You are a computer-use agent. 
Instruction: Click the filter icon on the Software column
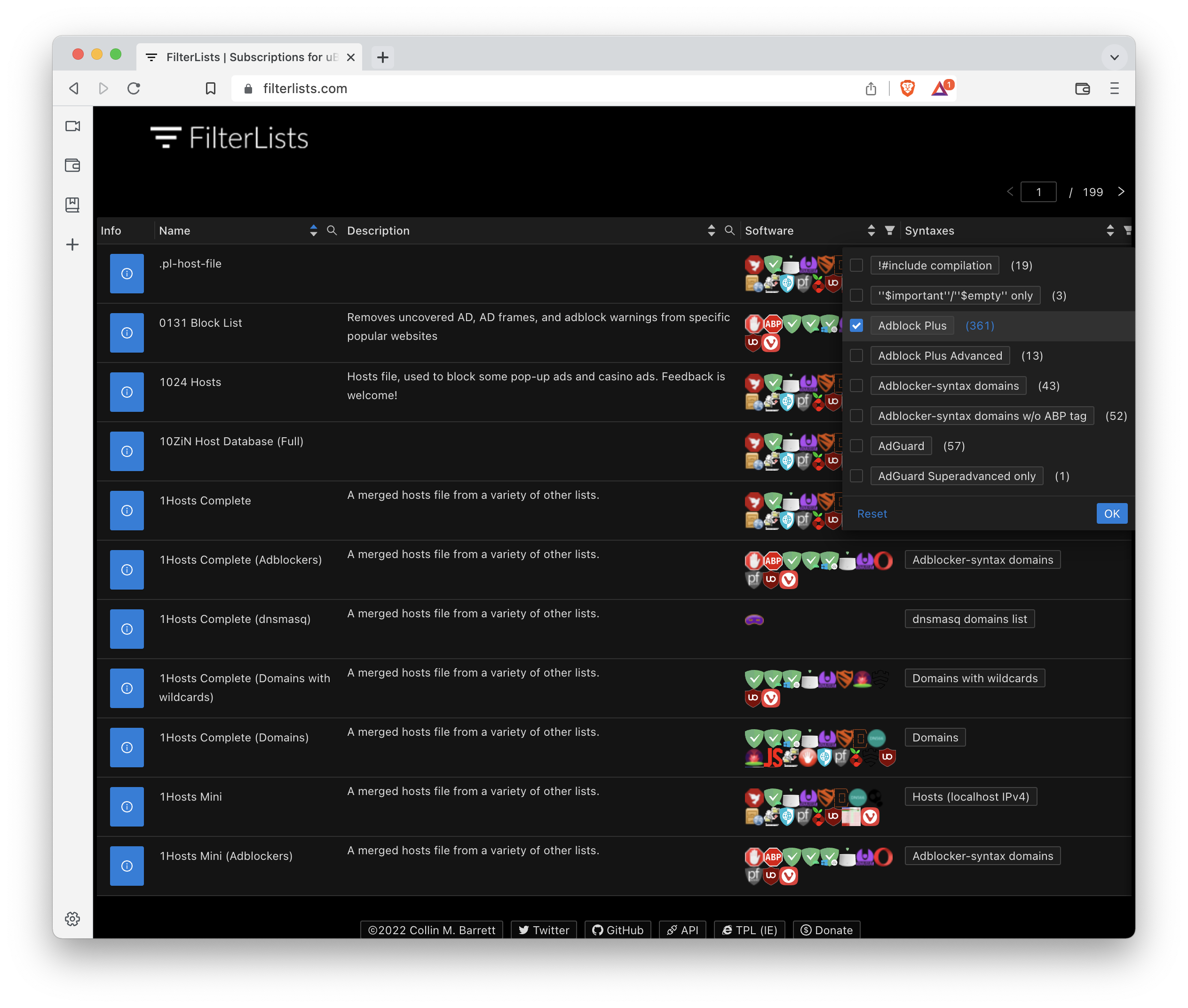click(x=889, y=230)
